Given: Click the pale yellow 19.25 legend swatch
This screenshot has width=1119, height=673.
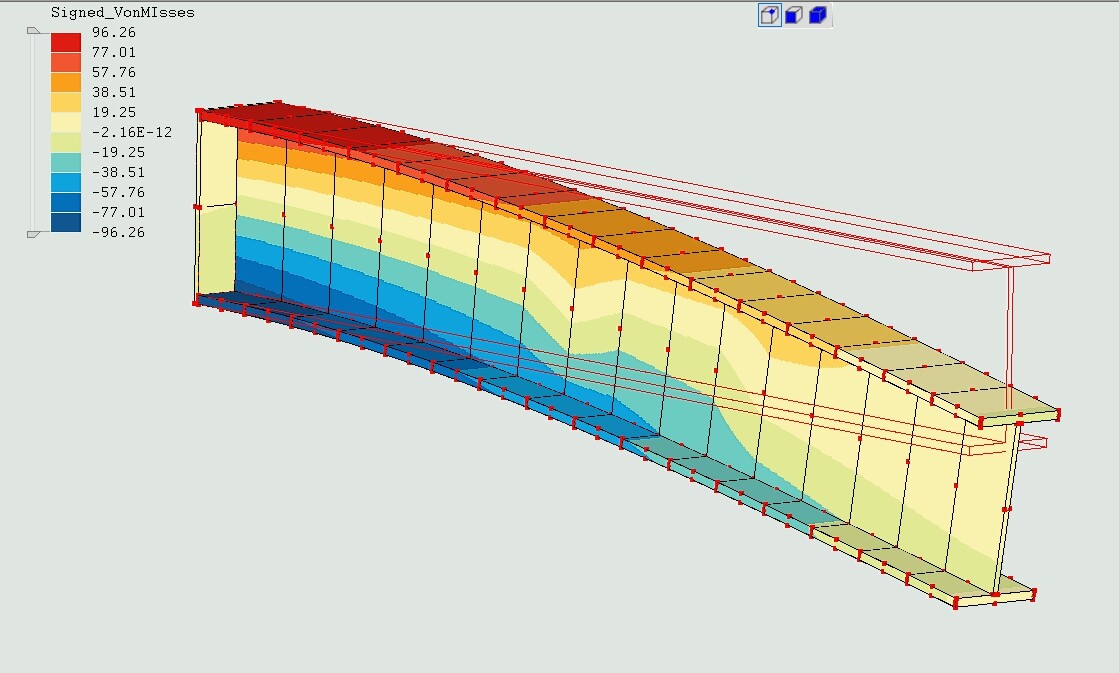Looking at the screenshot, I should (66, 122).
